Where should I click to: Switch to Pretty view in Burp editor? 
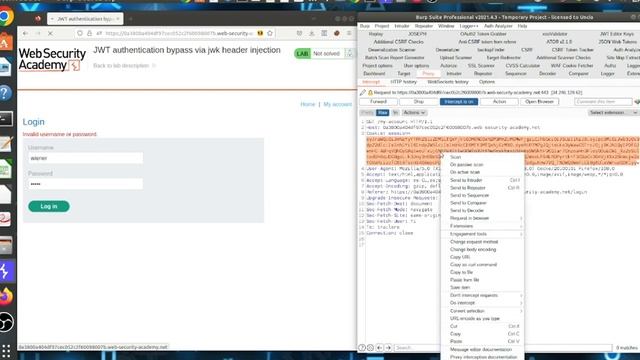coord(367,113)
